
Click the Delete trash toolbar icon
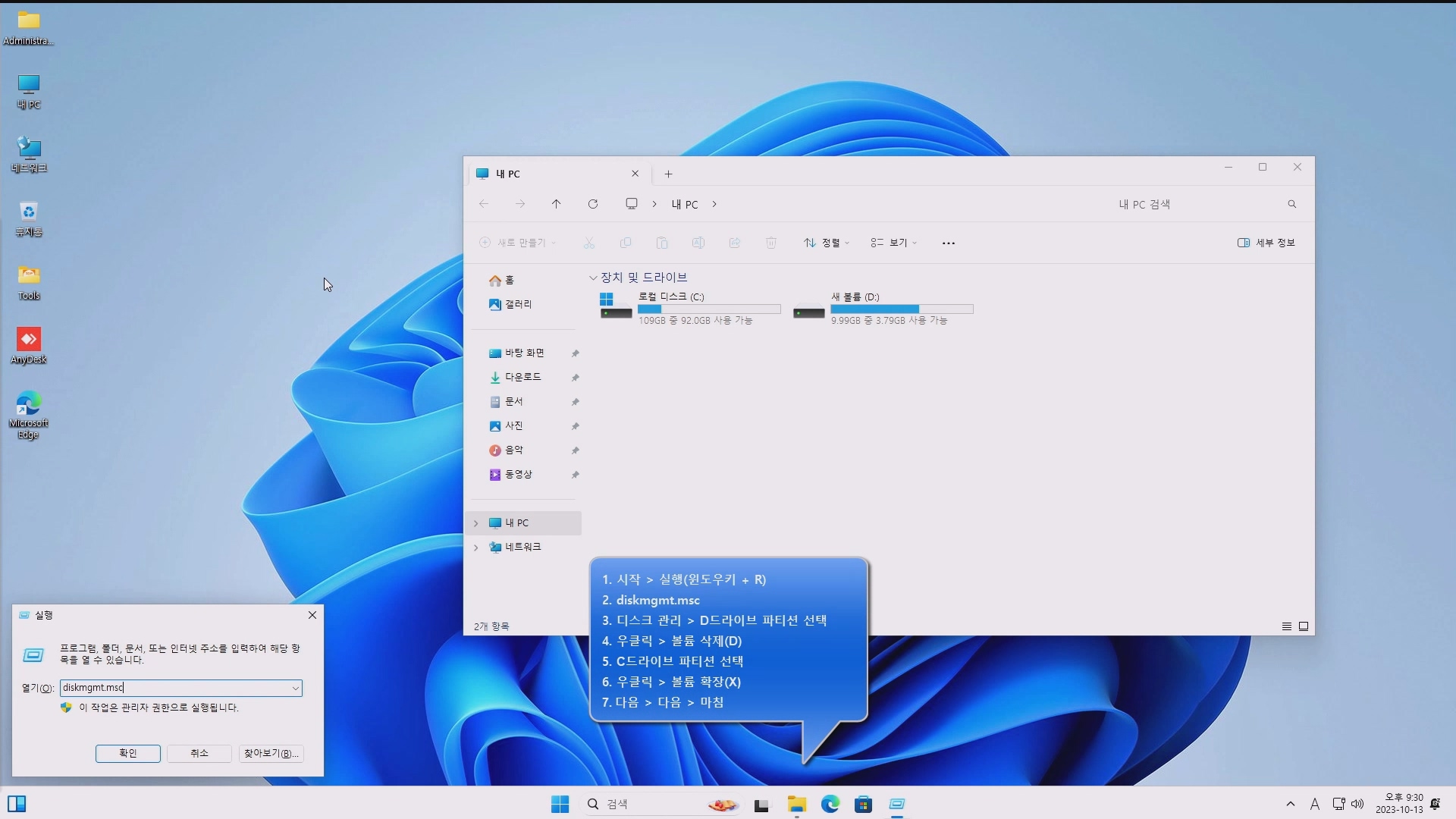pos(771,243)
